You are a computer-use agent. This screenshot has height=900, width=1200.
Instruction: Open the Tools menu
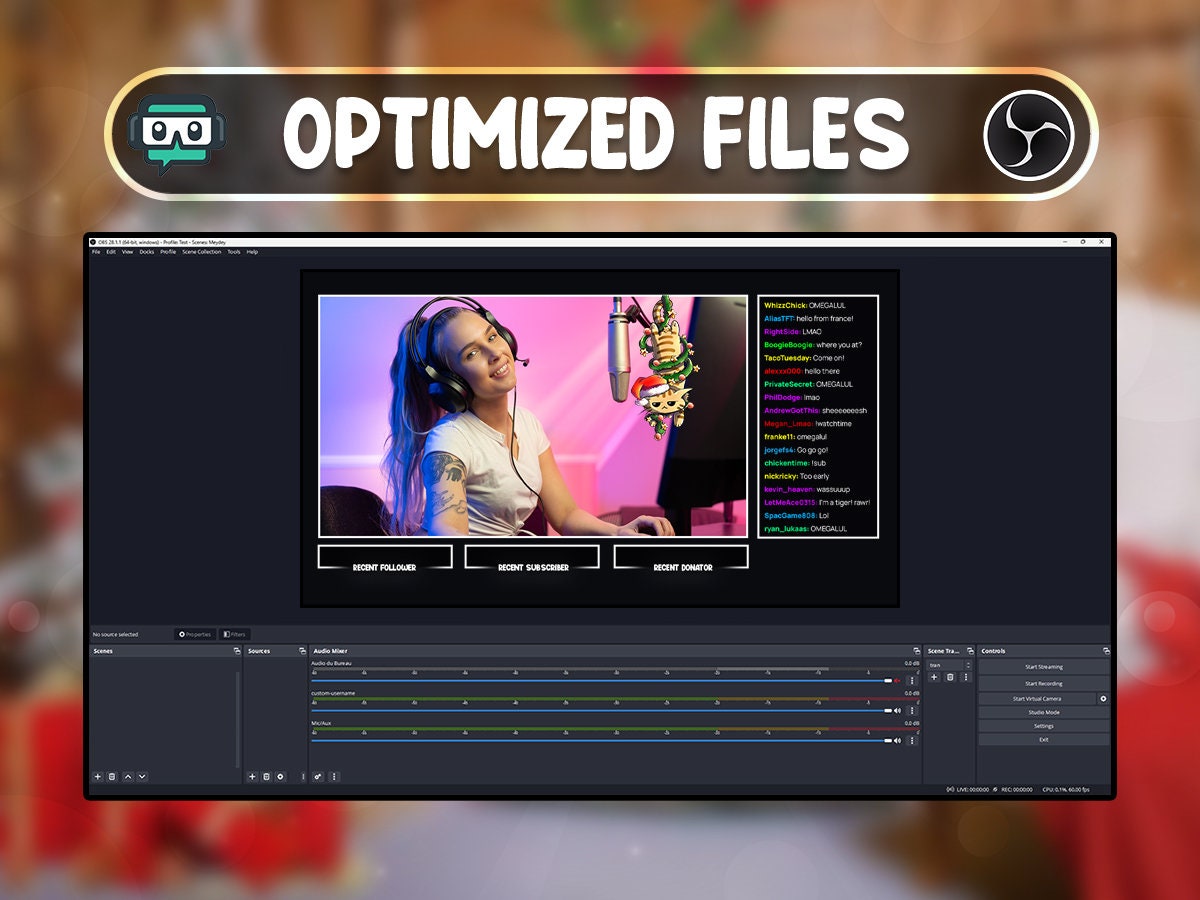pos(234,252)
